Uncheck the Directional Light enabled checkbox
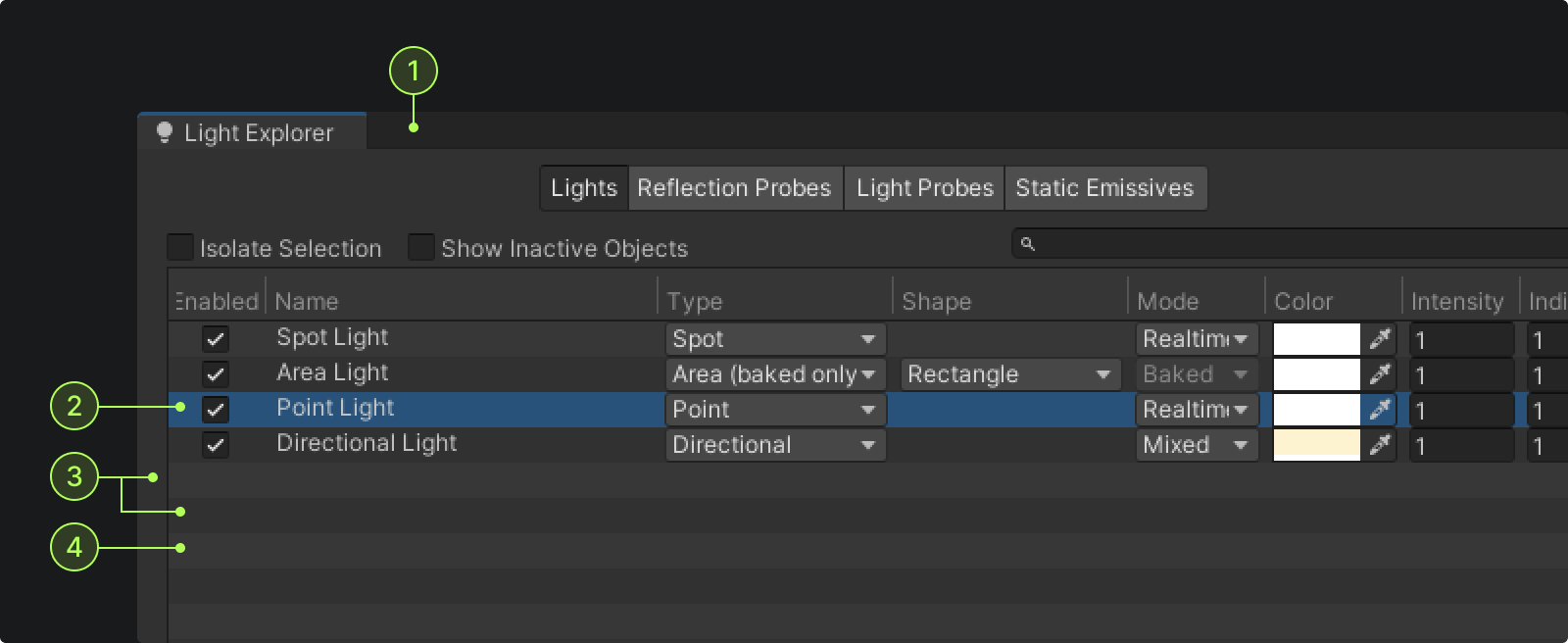1568x643 pixels. pos(216,445)
